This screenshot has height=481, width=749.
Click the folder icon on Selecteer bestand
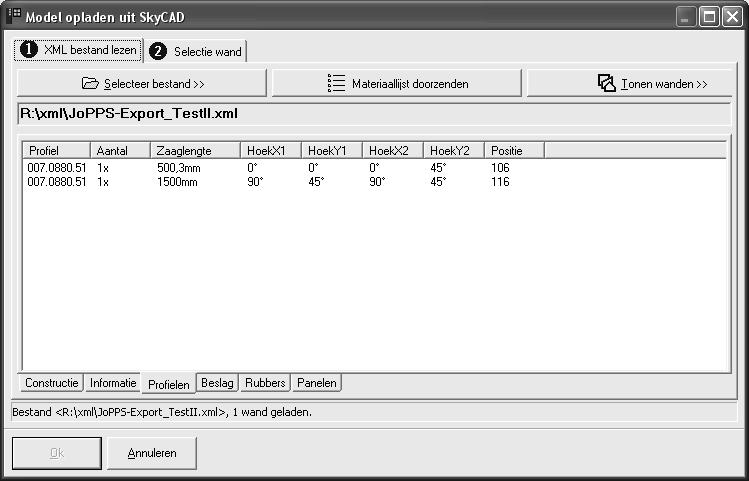click(x=90, y=83)
